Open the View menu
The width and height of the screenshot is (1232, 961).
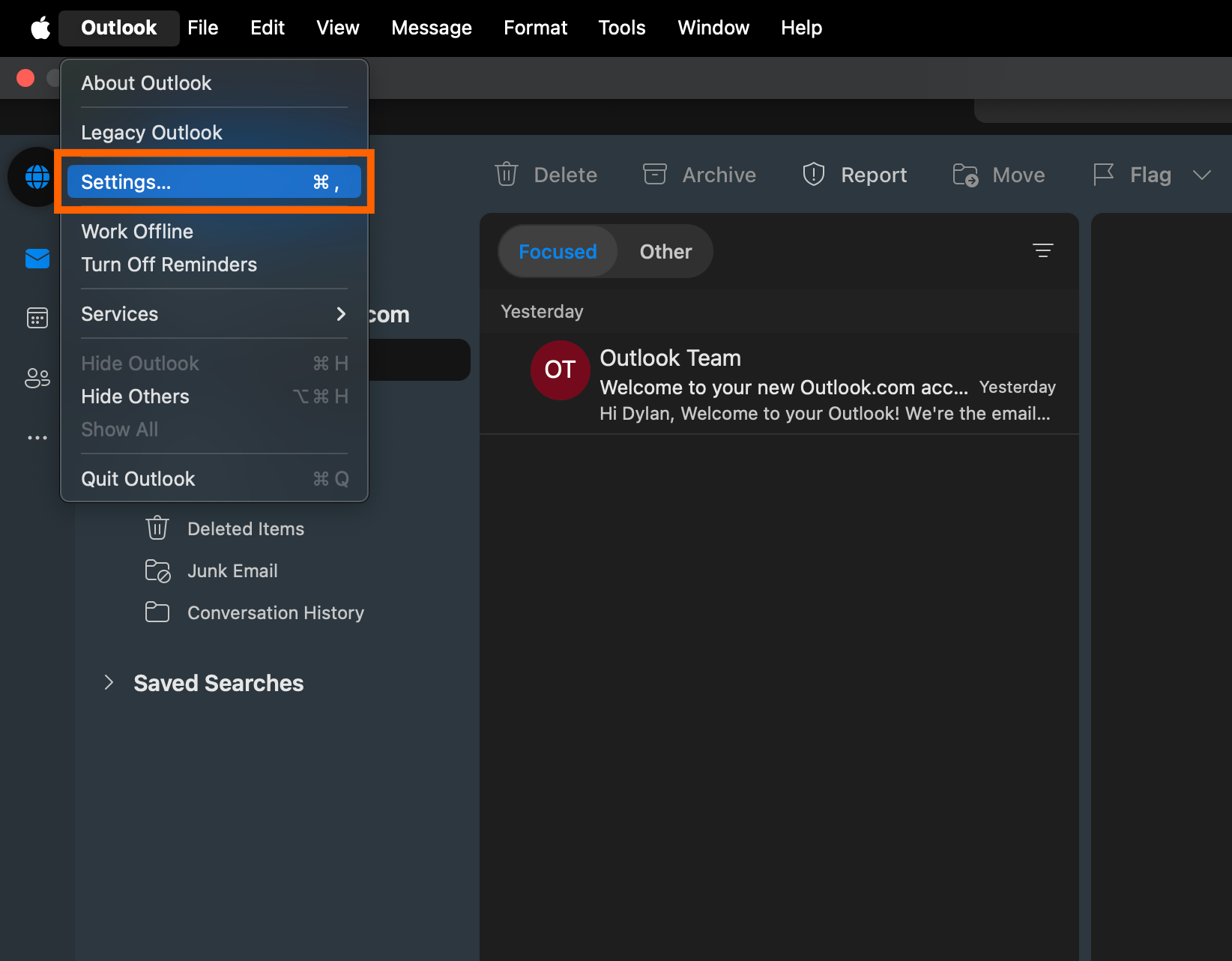338,28
